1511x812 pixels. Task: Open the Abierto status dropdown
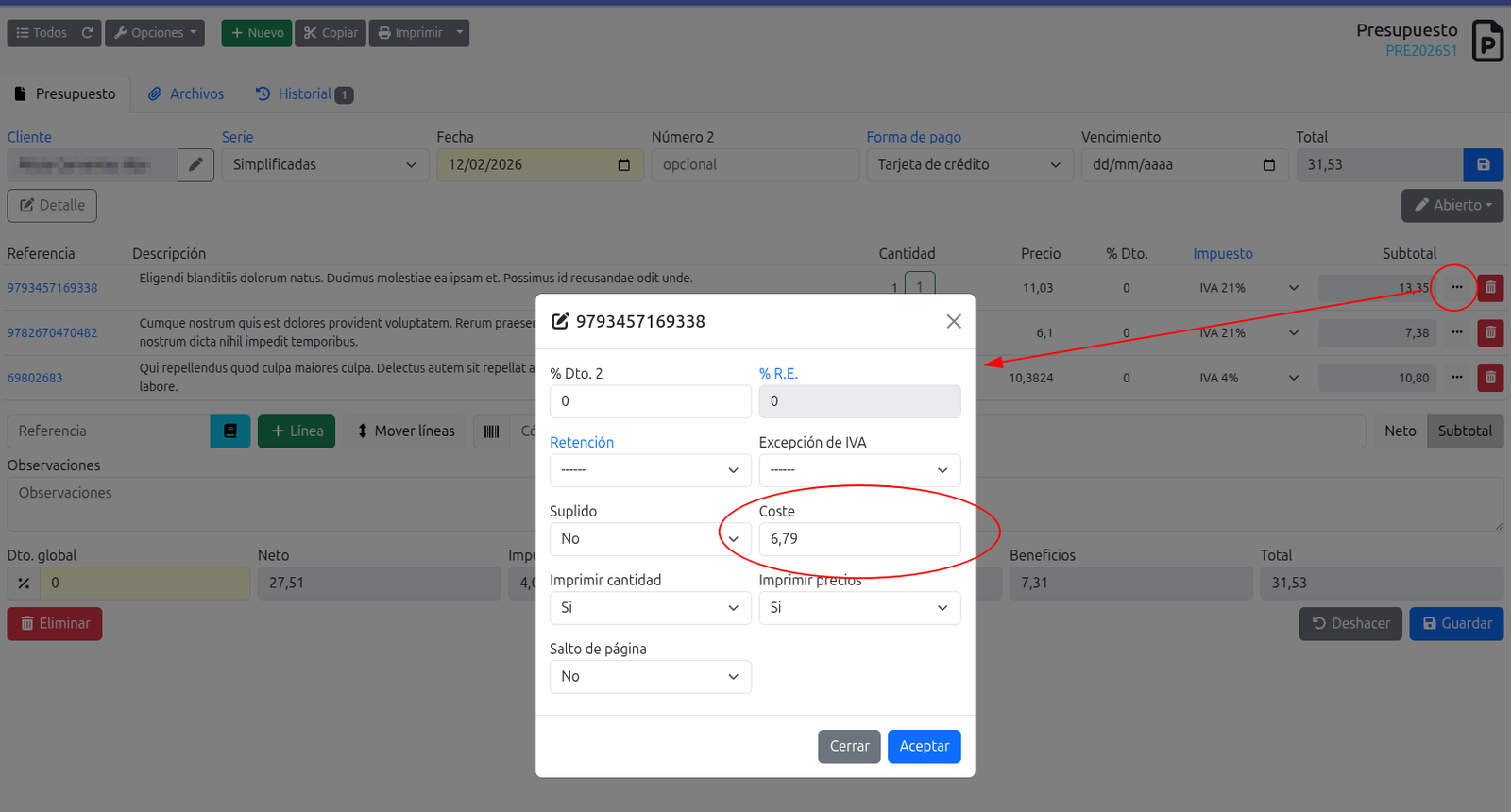point(1452,206)
